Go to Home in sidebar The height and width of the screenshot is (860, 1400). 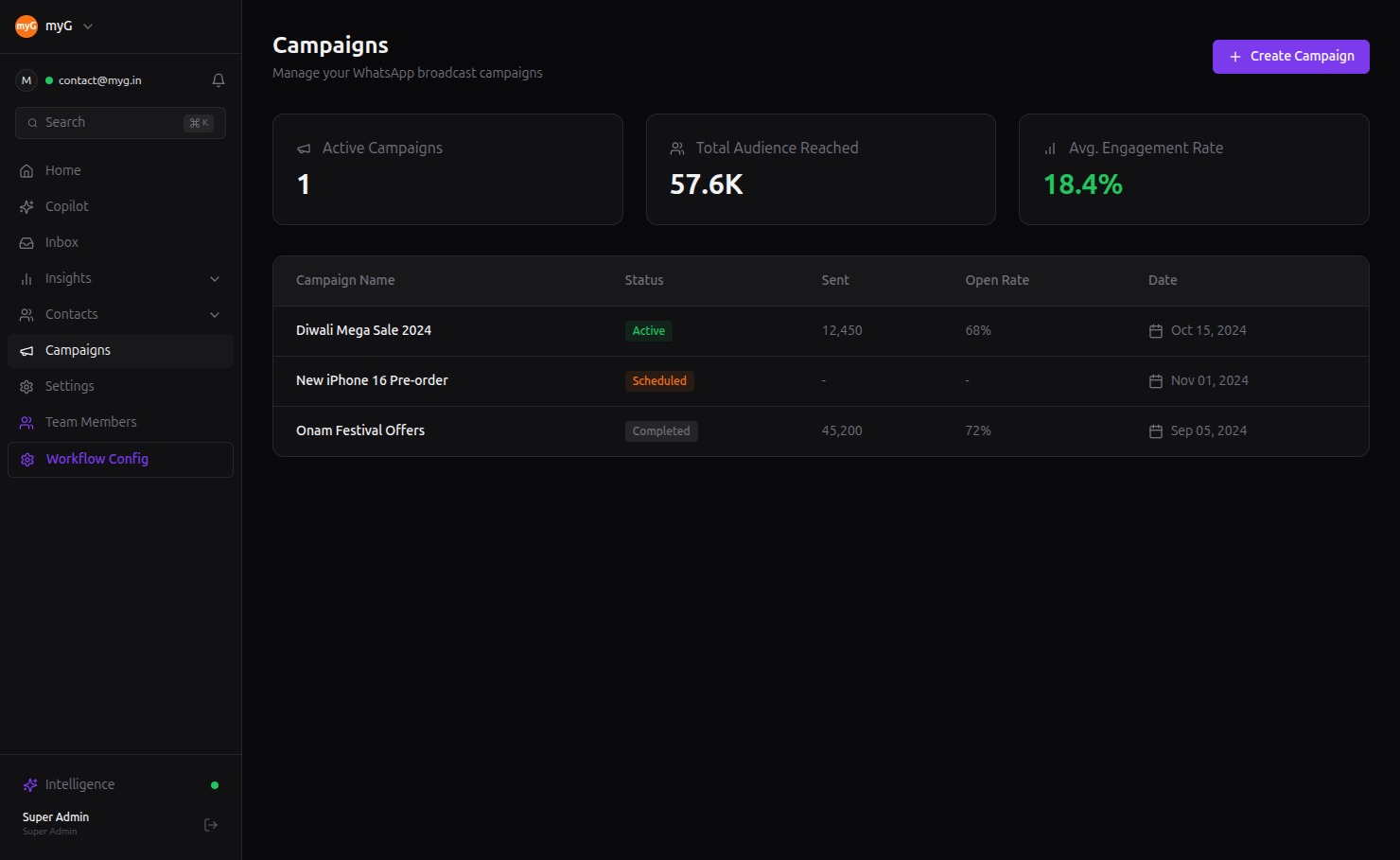point(120,171)
